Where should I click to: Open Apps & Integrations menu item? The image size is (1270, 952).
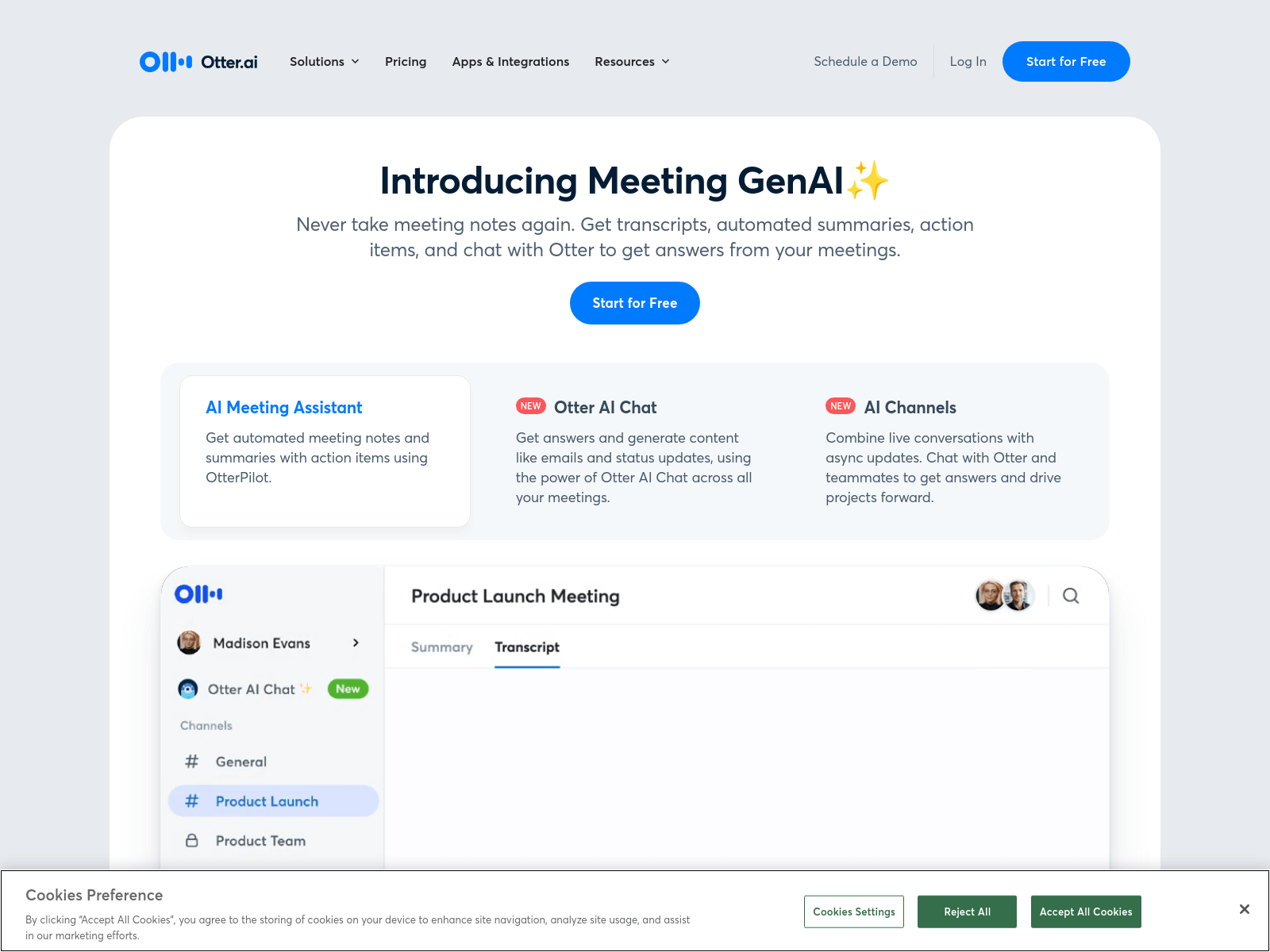pyautogui.click(x=510, y=61)
